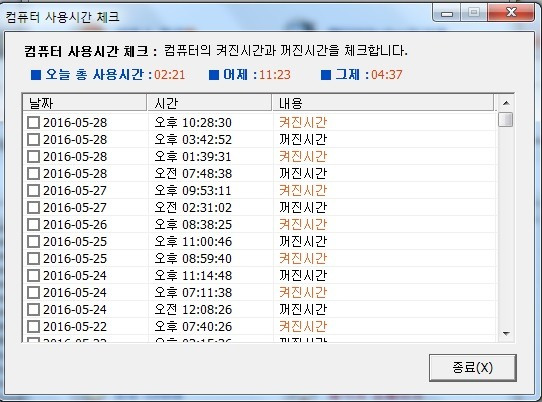Click yesterday's usage value 11:23

point(275,75)
